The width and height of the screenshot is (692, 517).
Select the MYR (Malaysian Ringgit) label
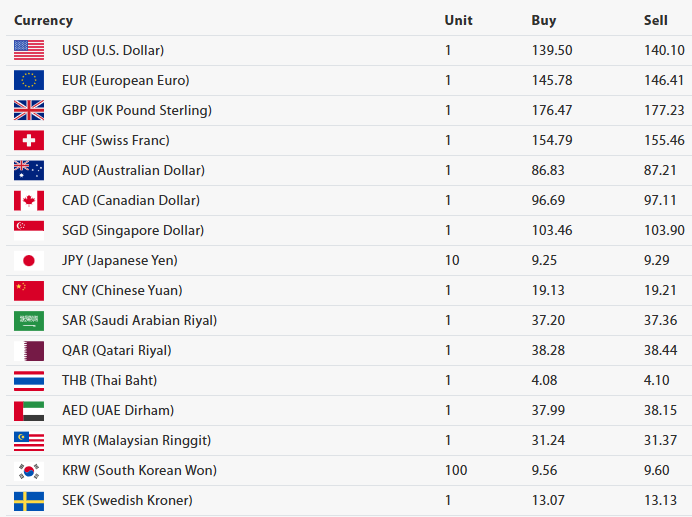pos(136,440)
